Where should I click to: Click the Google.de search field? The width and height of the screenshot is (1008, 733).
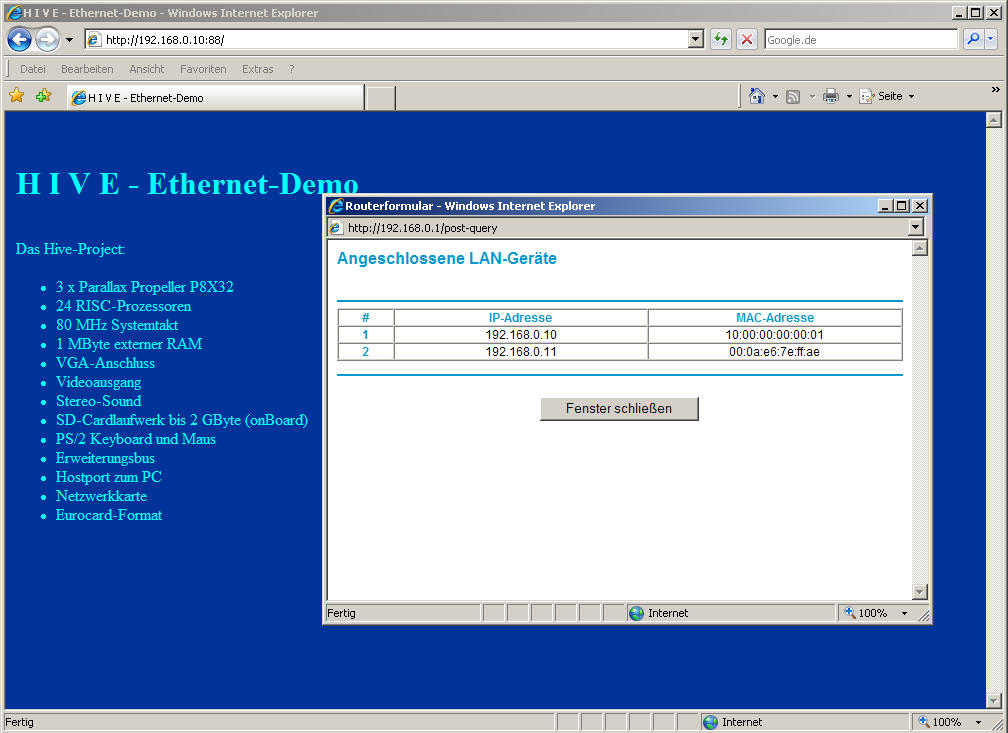[x=860, y=40]
